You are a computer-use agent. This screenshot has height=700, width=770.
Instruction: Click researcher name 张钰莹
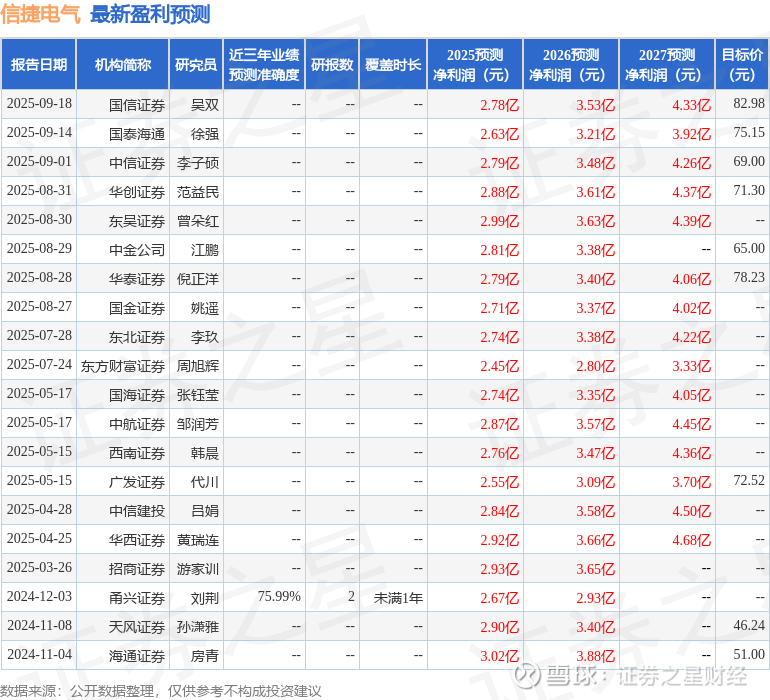pyautogui.click(x=198, y=395)
